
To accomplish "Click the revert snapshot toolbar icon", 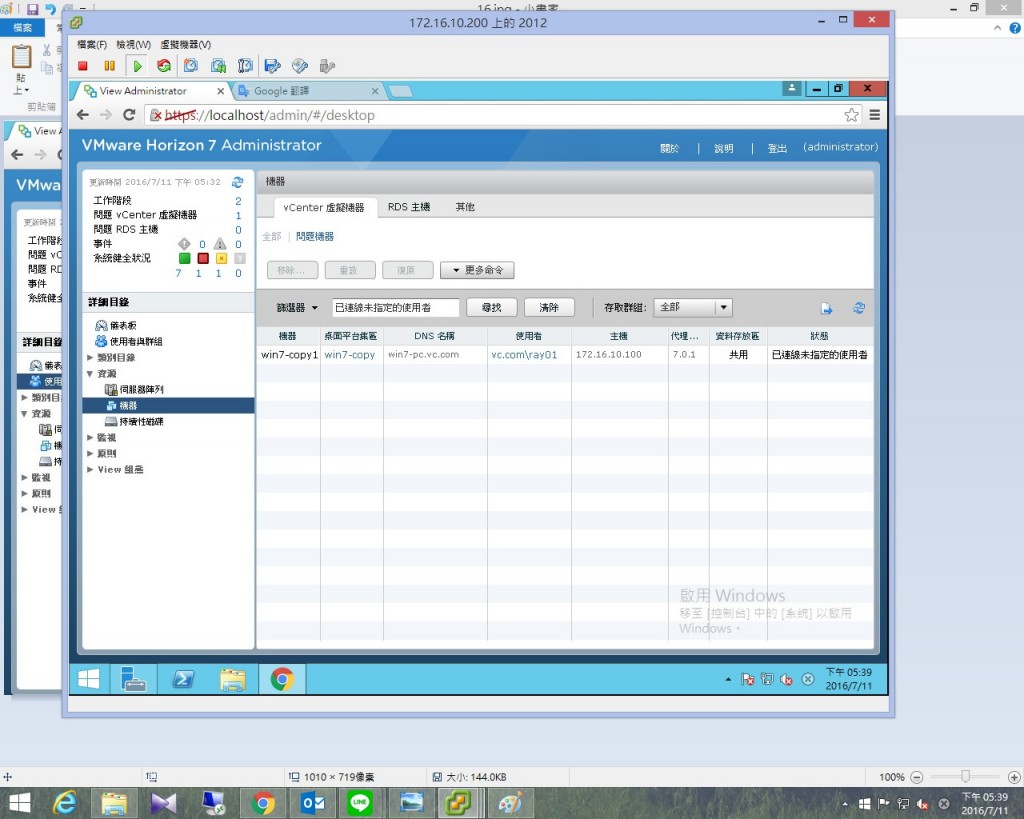I will click(218, 66).
